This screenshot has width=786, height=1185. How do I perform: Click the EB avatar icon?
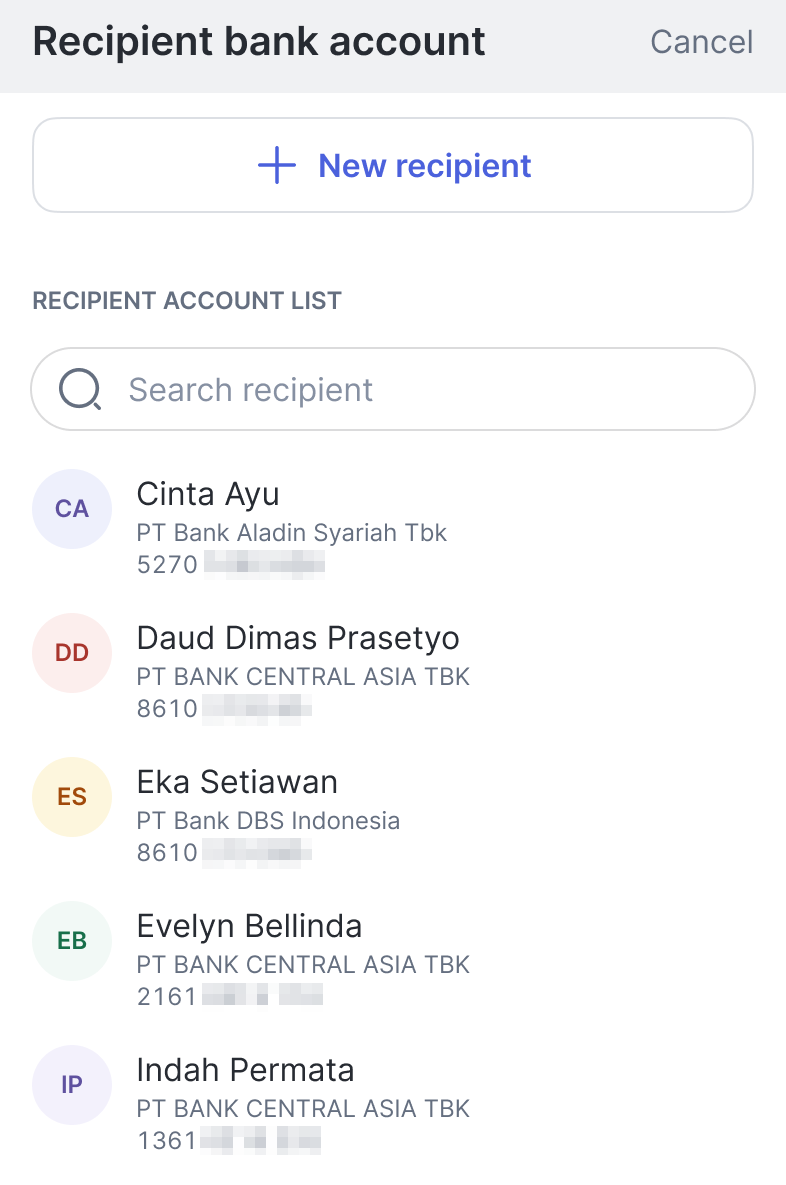click(x=72, y=941)
